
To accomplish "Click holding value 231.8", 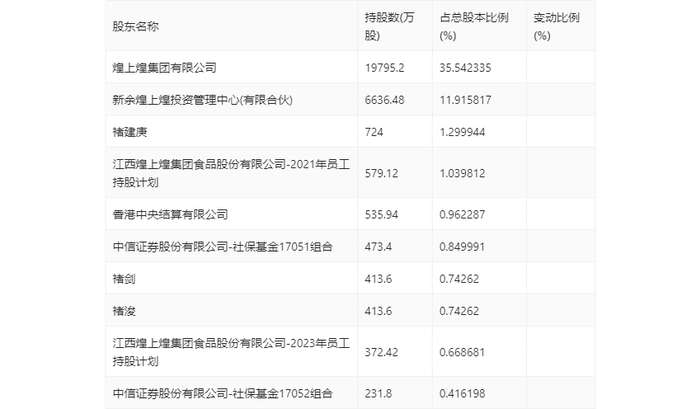I will 378,393.
